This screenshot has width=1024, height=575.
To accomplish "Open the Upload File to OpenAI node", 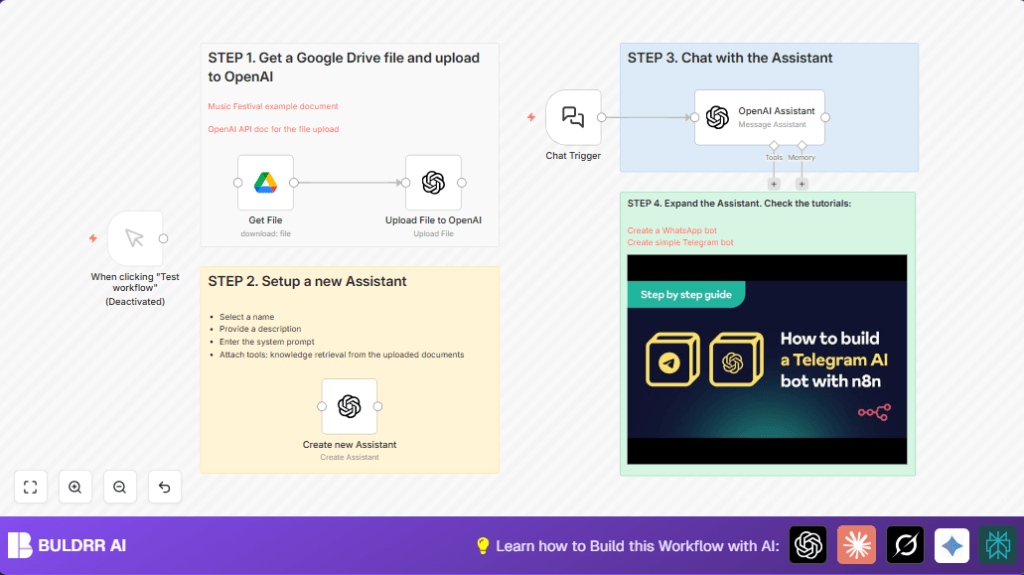I will click(433, 183).
